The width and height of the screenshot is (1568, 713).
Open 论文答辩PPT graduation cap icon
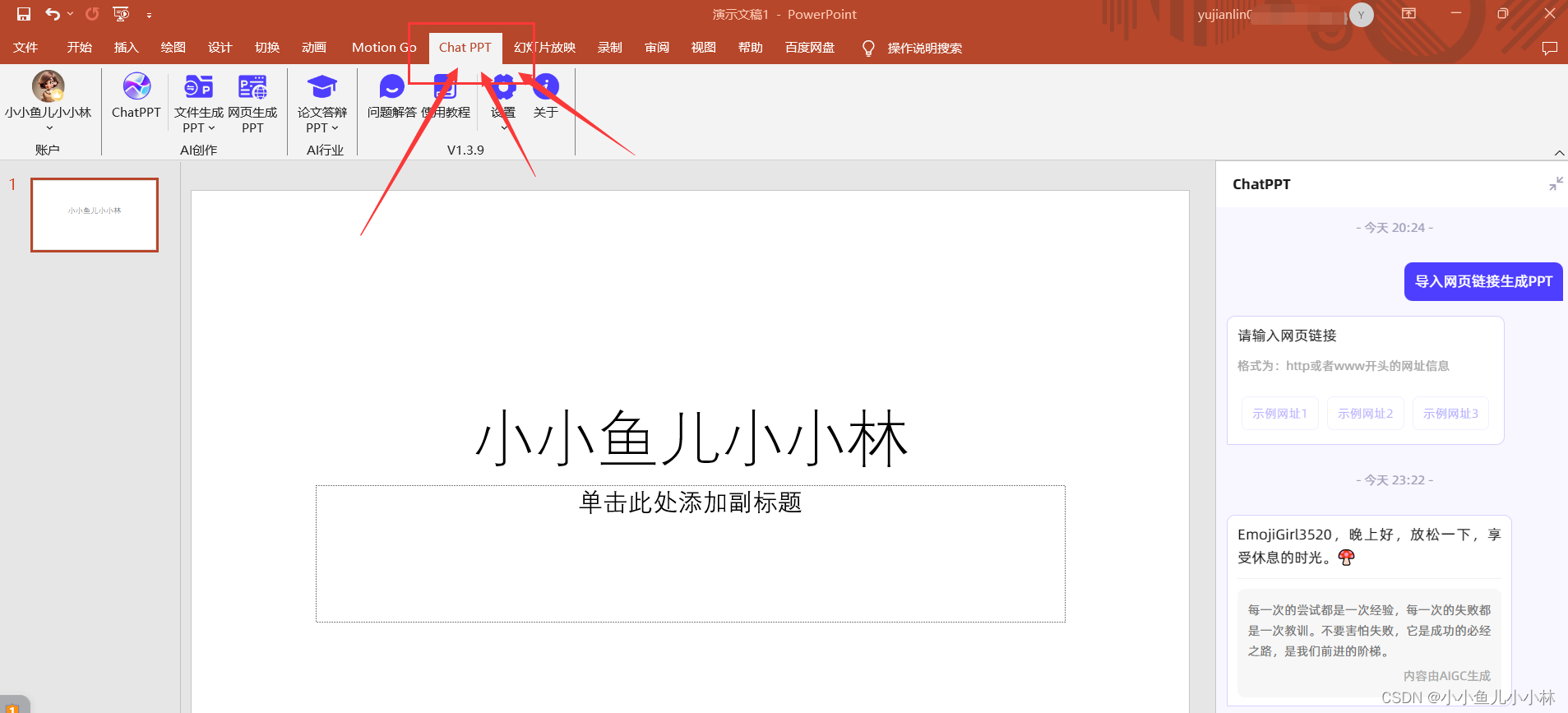tap(322, 87)
